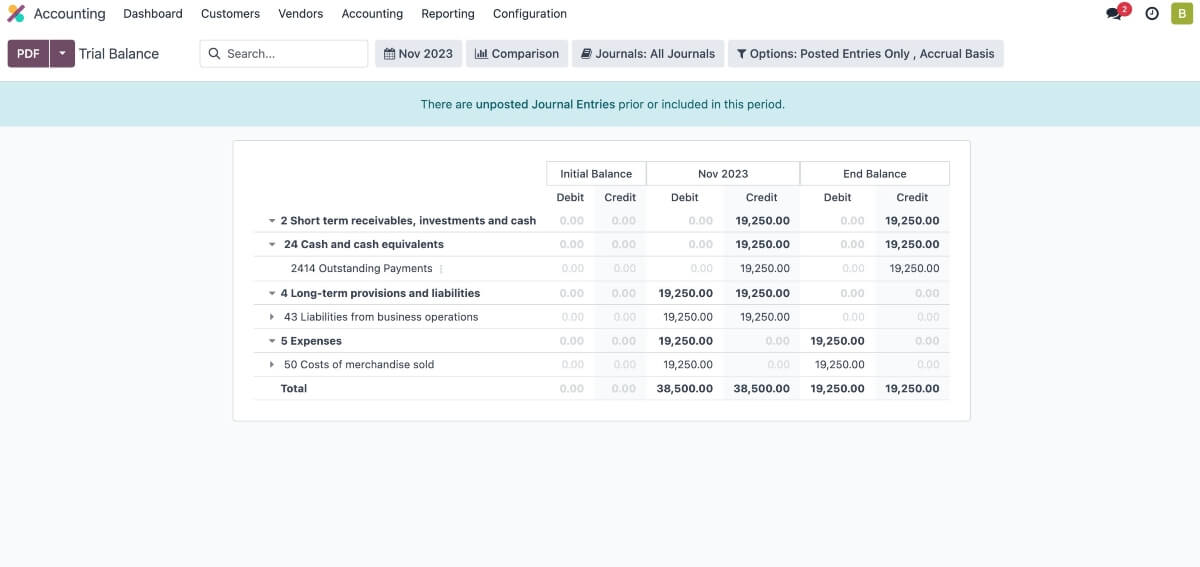Image resolution: width=1200 pixels, height=567 pixels.
Task: Expand 50 Costs of merchandise sold
Action: coord(271,365)
